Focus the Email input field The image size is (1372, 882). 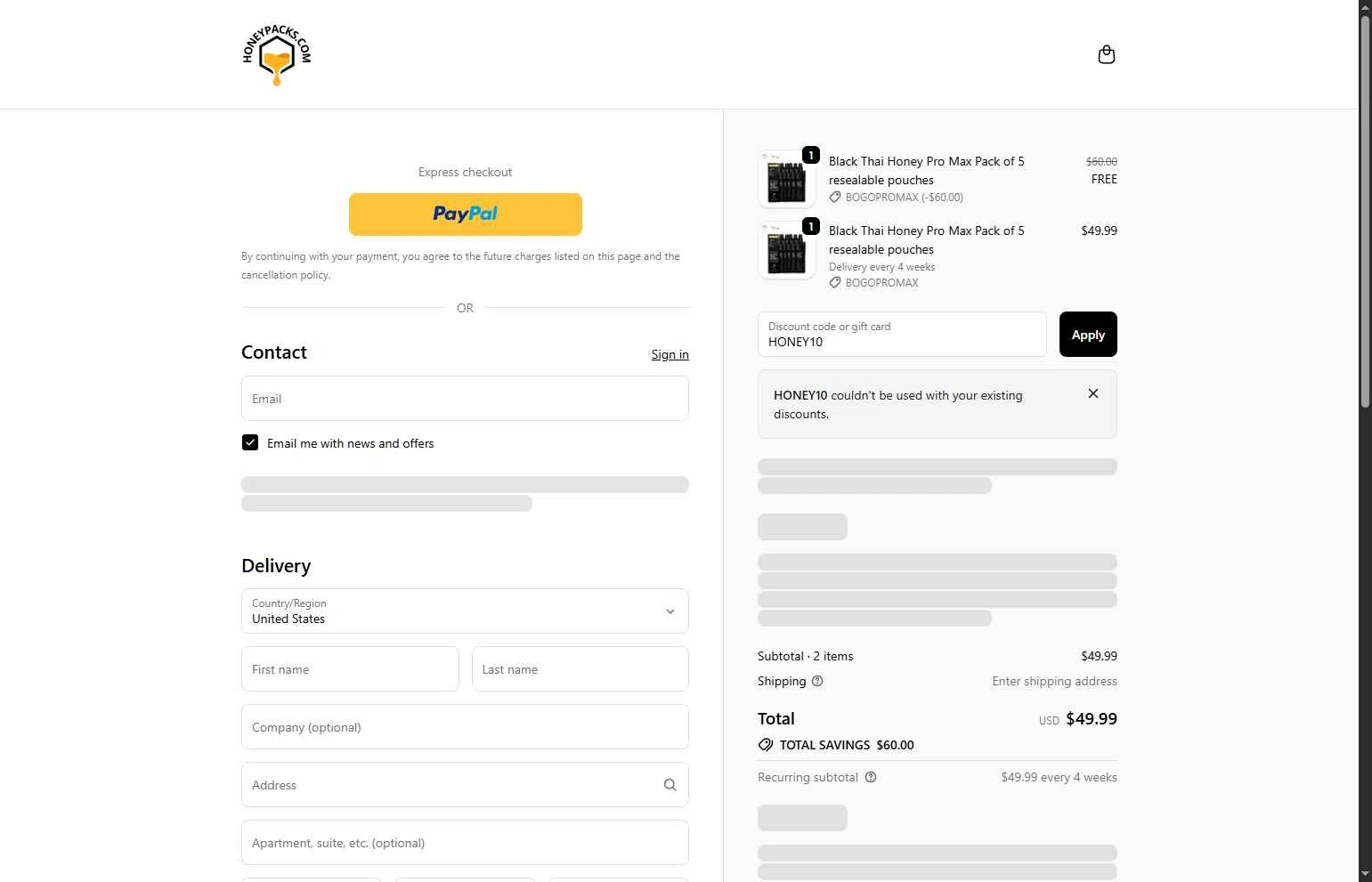click(x=465, y=398)
